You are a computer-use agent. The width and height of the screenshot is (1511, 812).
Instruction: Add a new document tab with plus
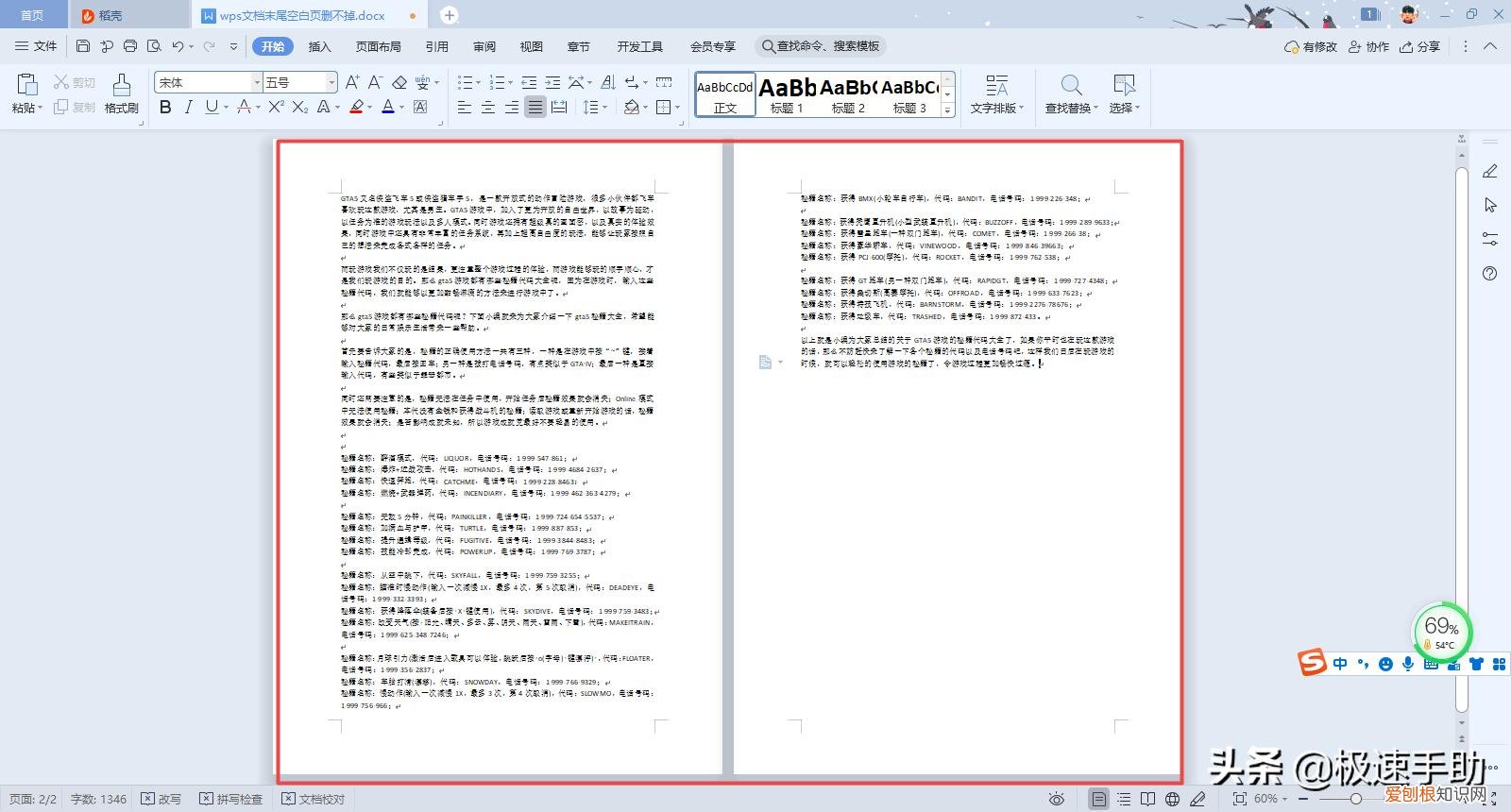[450, 15]
